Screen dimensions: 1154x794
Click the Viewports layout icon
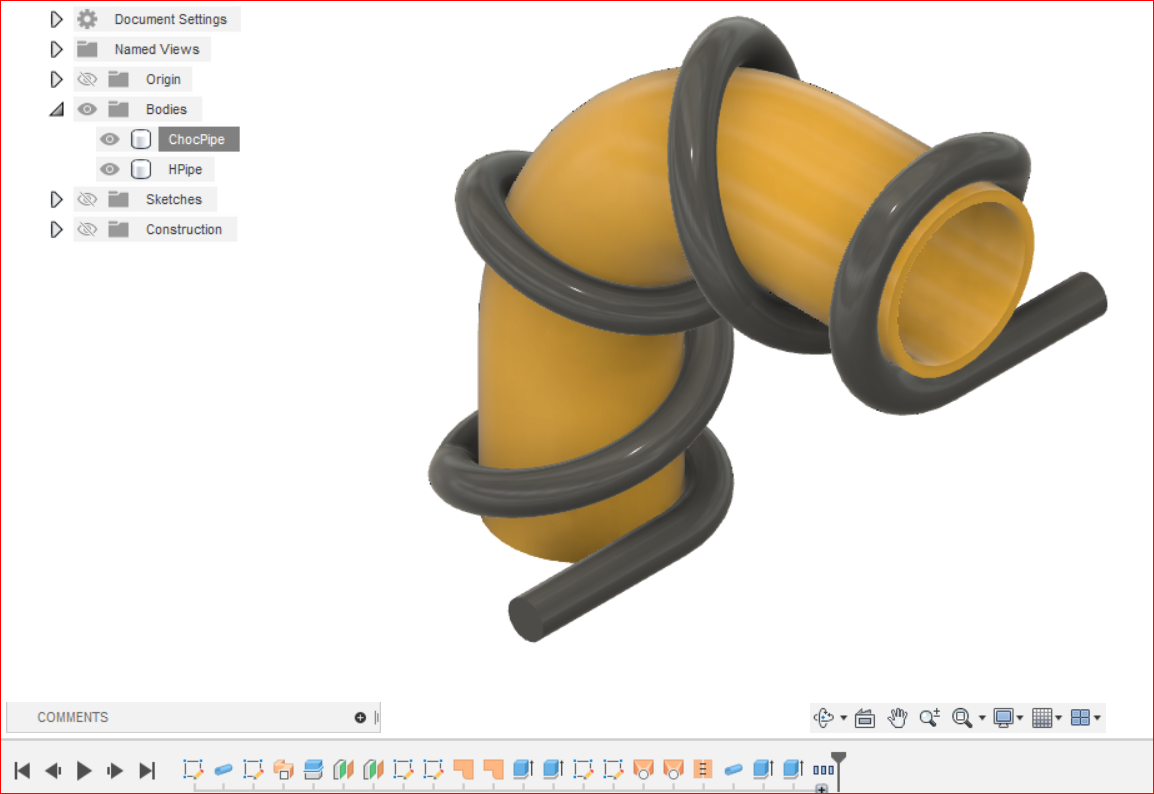click(x=1080, y=717)
